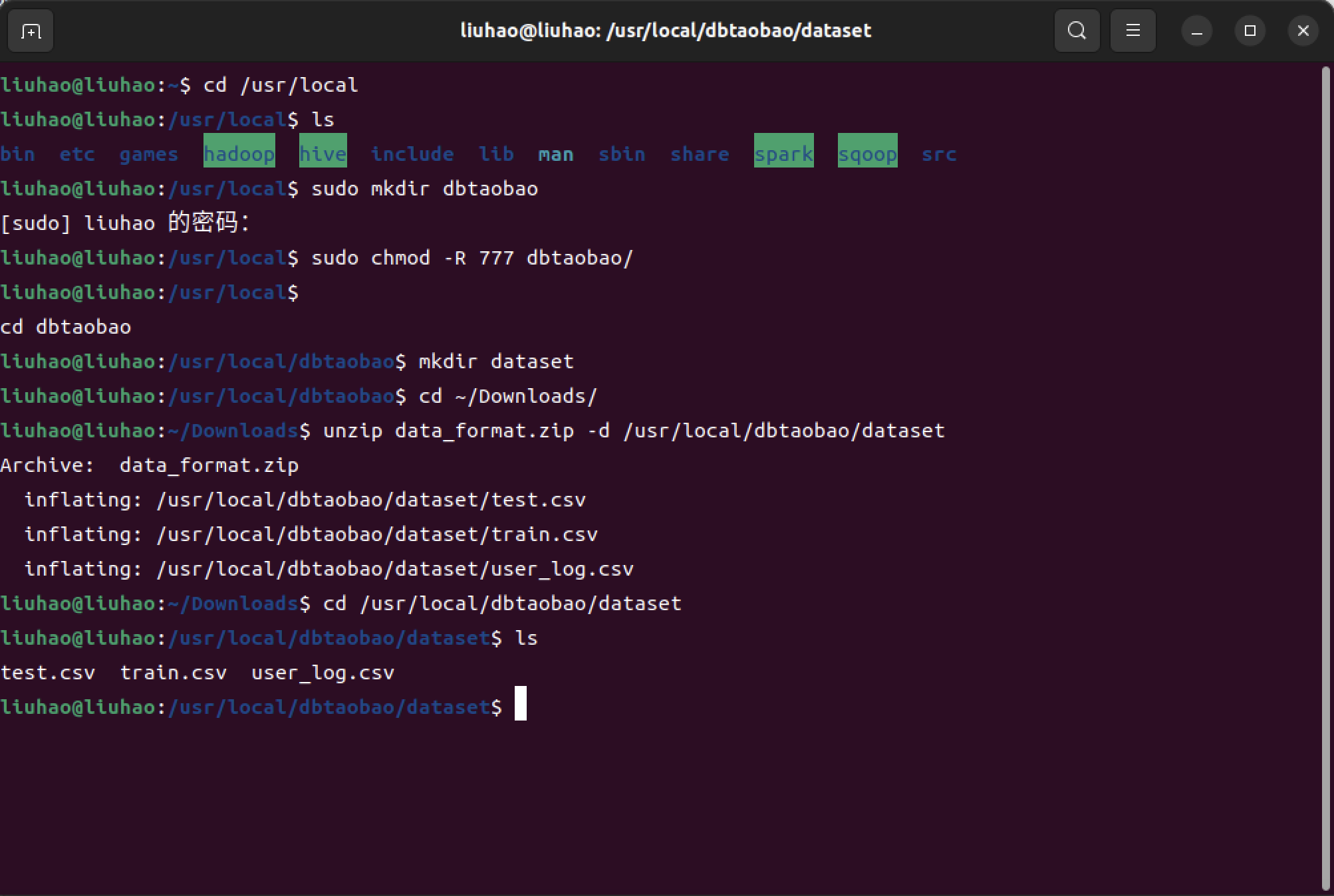This screenshot has height=896, width=1334.
Task: Click the inflating test.csv line
Action: 305,500
